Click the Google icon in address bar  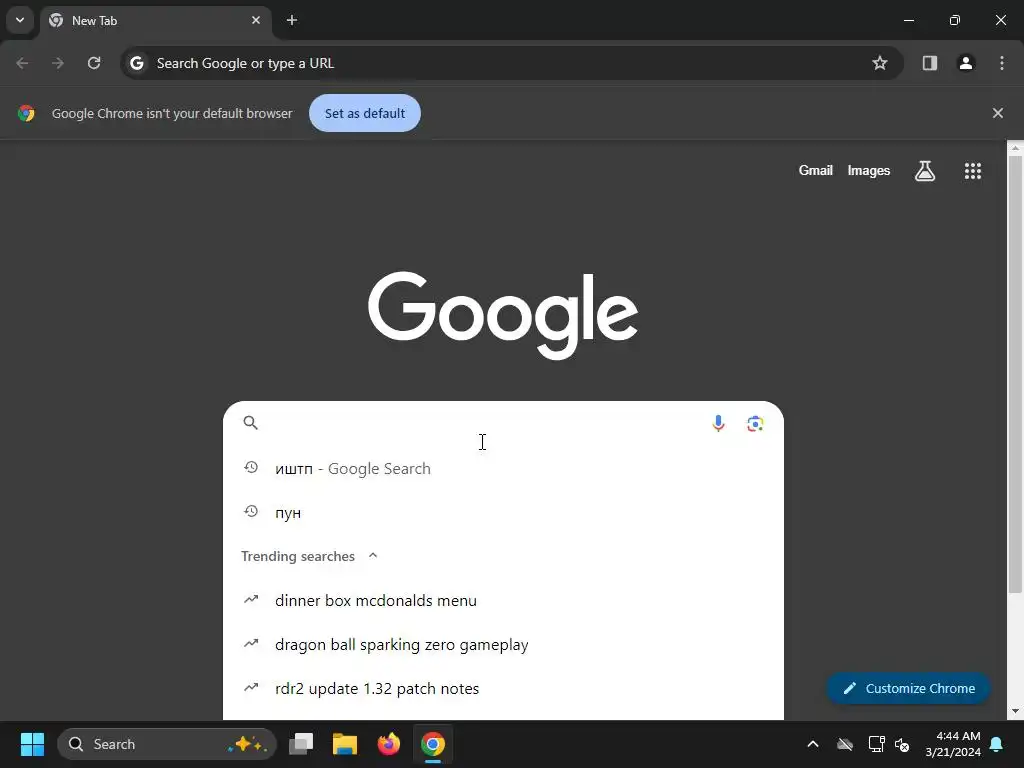(x=136, y=63)
